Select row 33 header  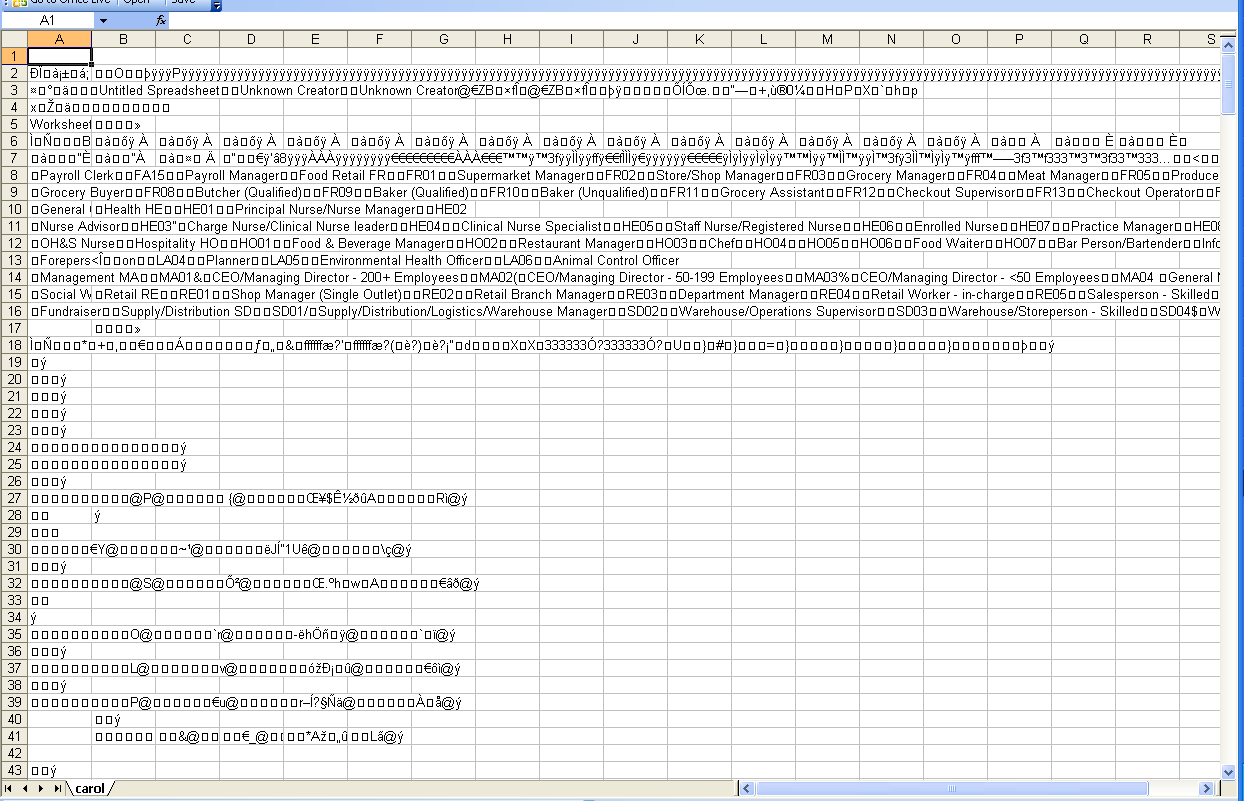pos(14,600)
